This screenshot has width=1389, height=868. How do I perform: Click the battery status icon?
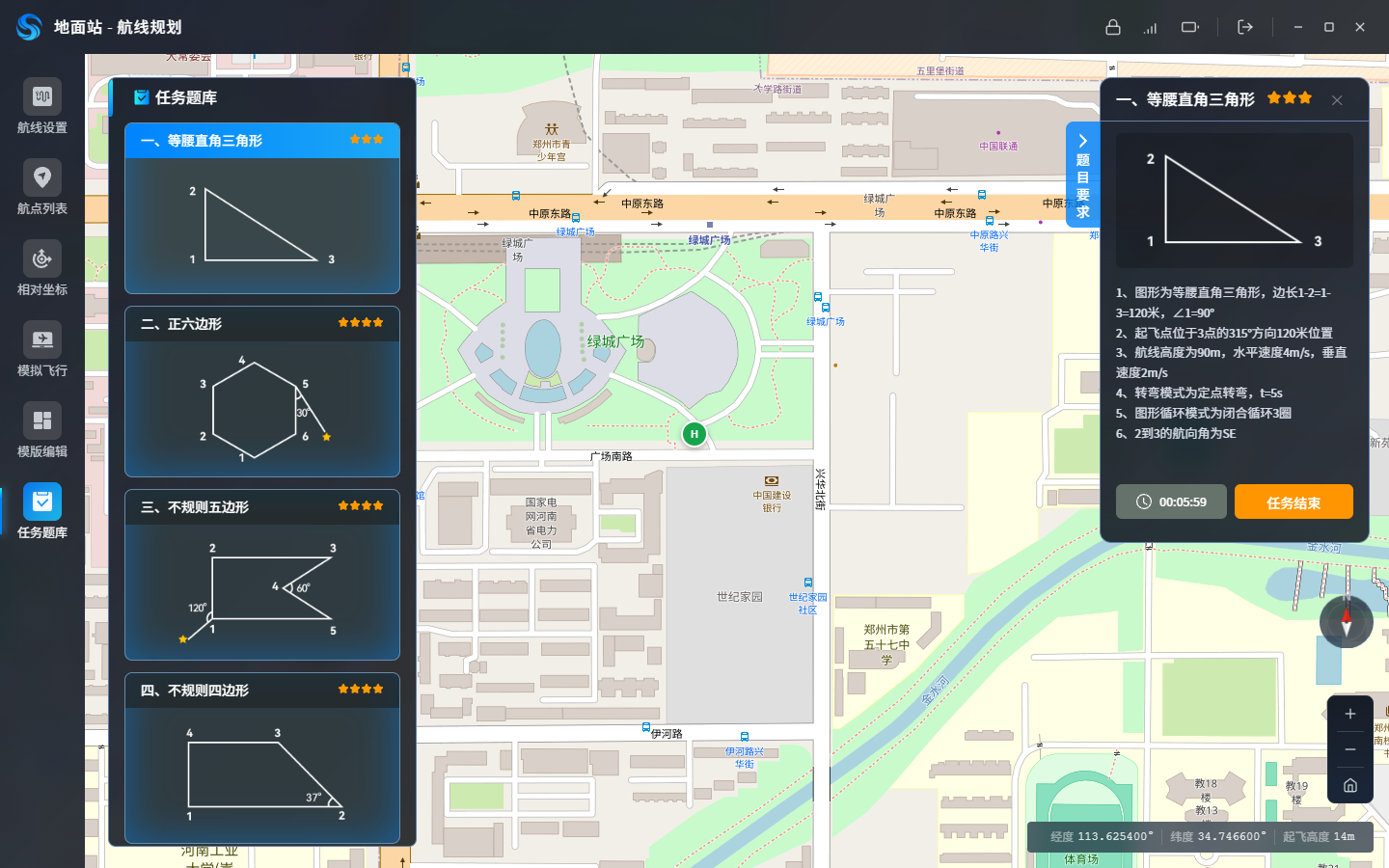tap(1190, 27)
